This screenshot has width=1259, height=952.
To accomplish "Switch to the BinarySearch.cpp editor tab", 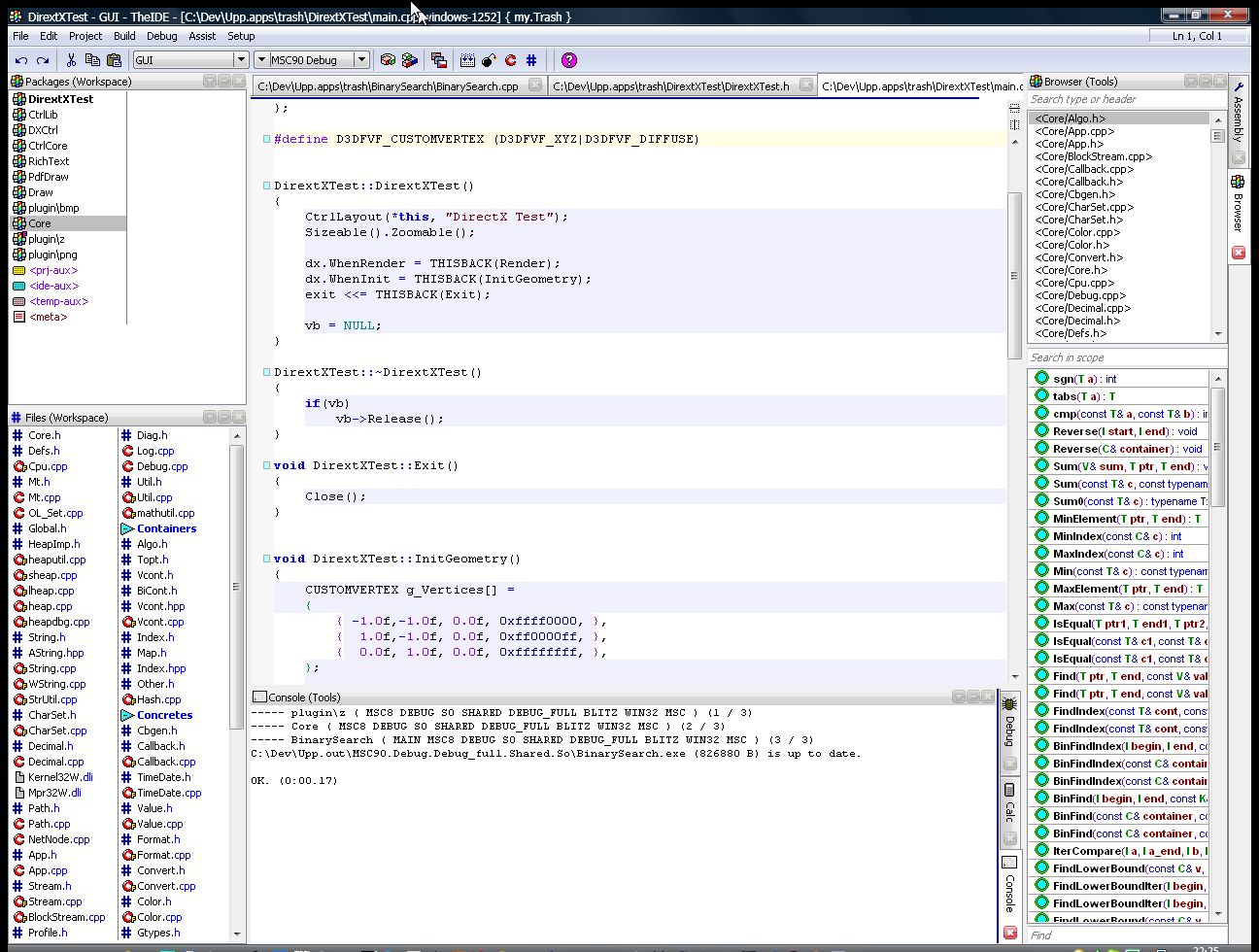I will pyautogui.click(x=388, y=86).
